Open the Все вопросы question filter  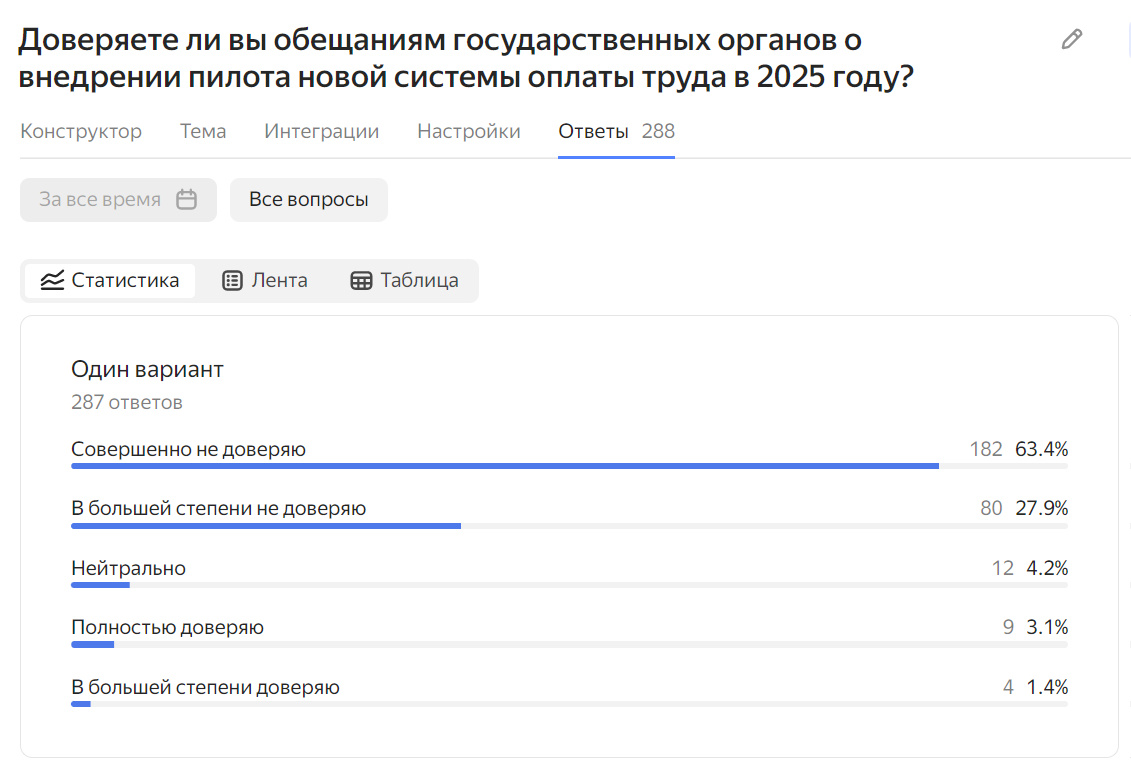308,199
